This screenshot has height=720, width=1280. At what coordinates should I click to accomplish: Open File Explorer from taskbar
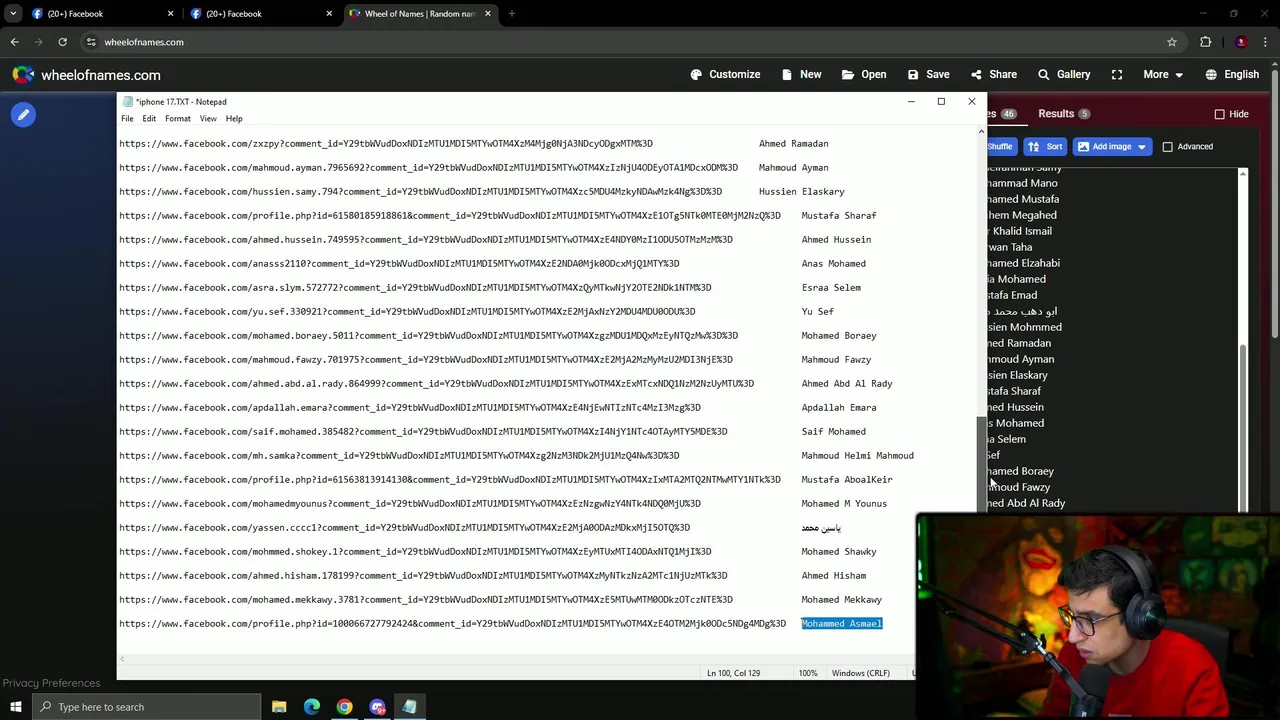coord(279,707)
